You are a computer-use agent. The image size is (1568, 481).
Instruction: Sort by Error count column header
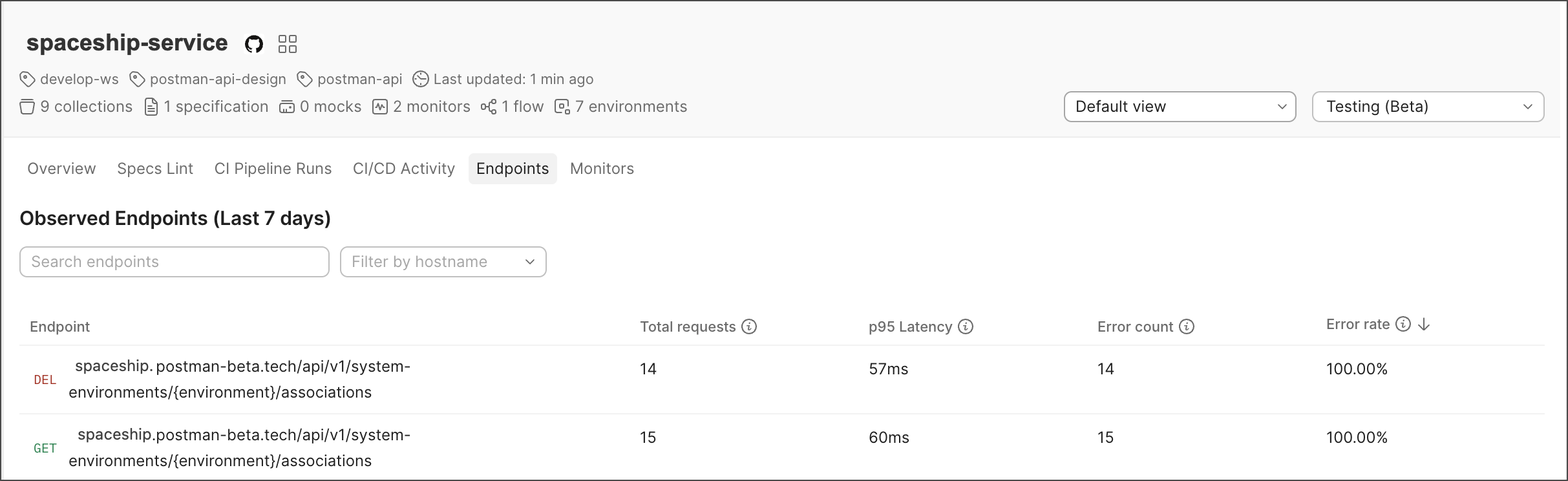[1135, 326]
